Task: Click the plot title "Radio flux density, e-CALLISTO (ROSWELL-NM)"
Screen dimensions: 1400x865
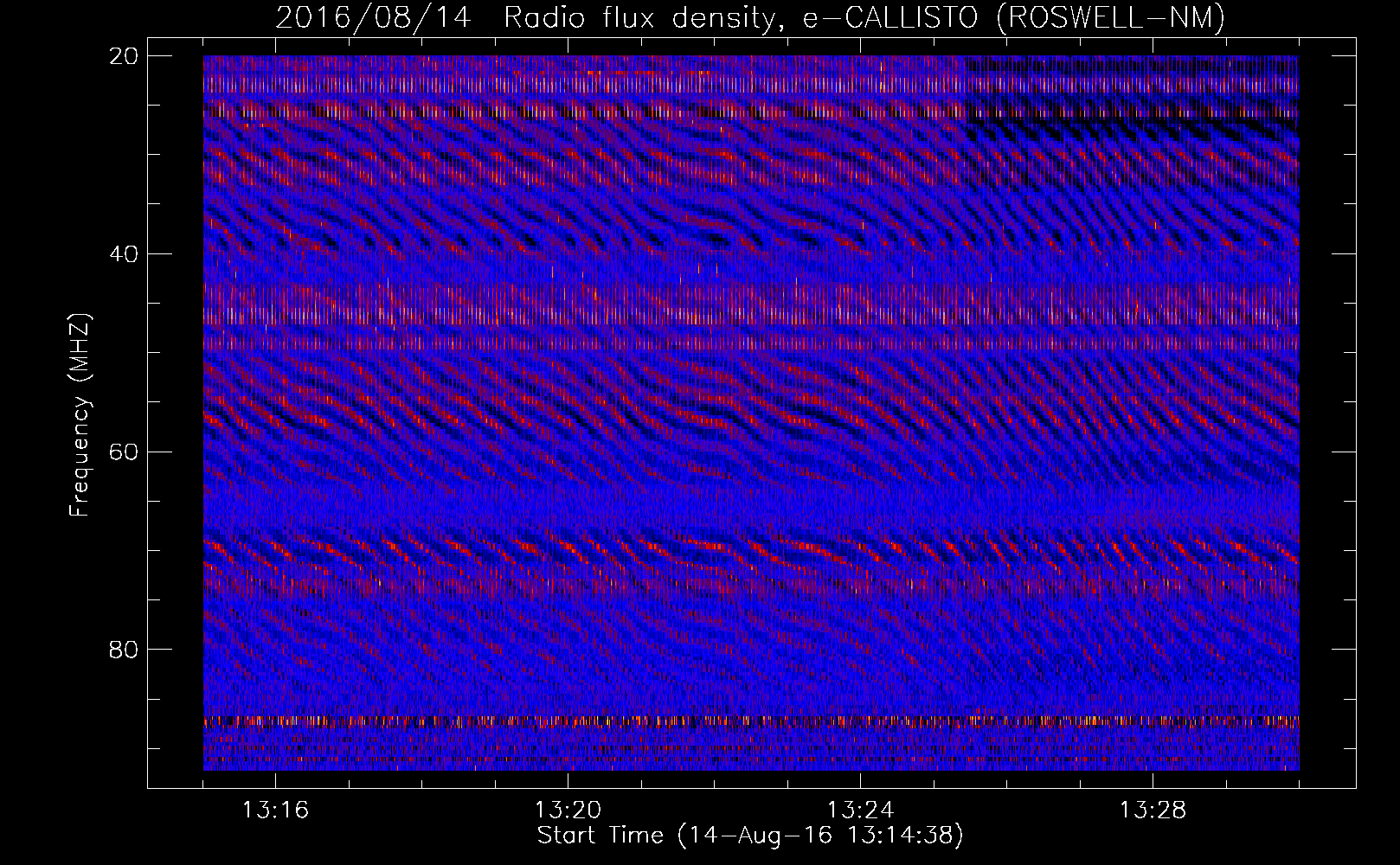Action: tap(864, 18)
